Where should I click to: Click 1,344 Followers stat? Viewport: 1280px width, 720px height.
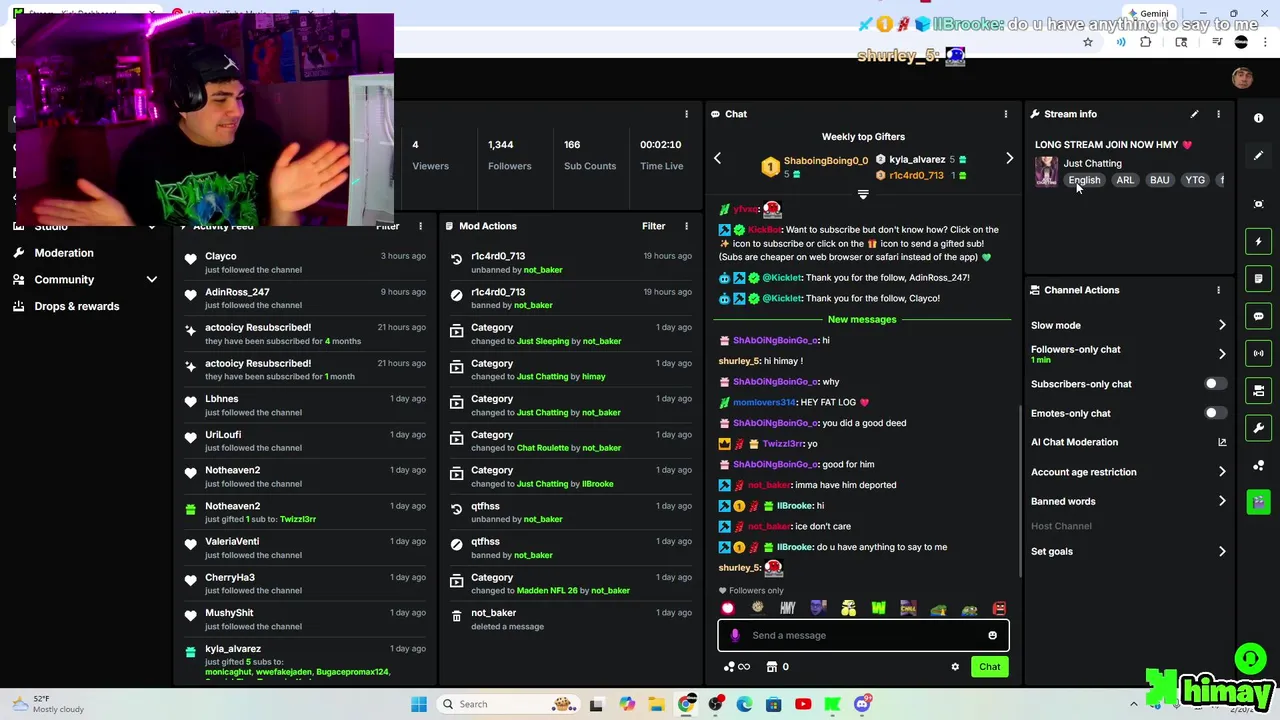[x=509, y=155]
